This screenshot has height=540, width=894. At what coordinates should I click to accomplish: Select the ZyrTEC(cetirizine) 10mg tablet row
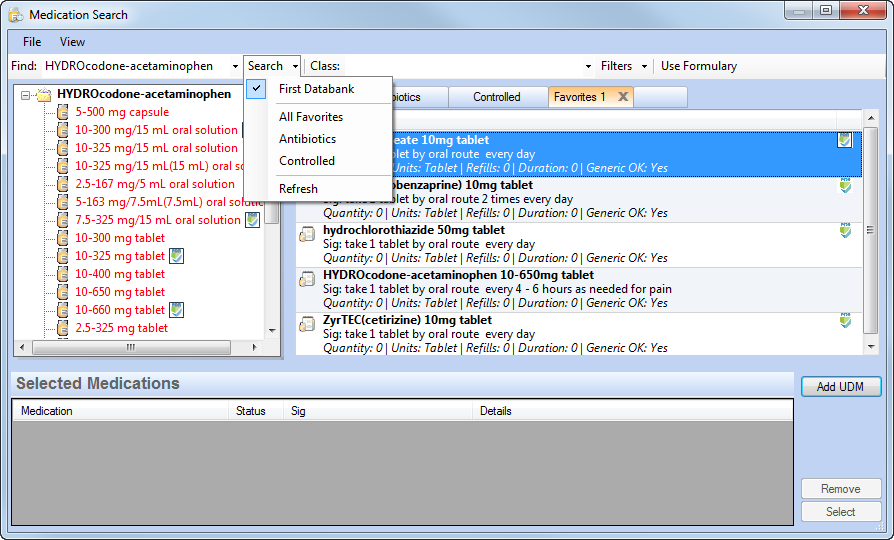click(x=579, y=334)
